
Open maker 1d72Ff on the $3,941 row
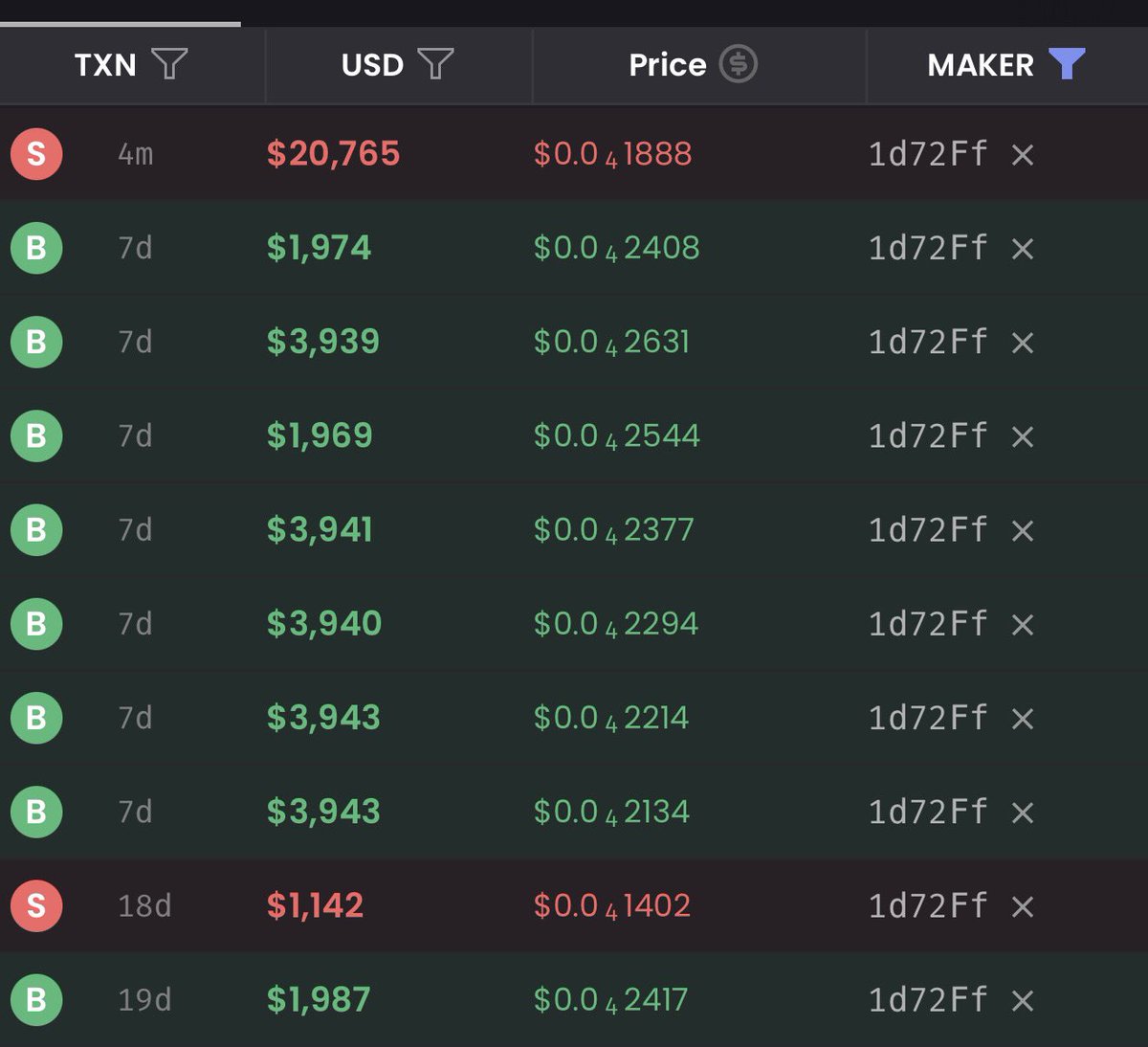(927, 529)
